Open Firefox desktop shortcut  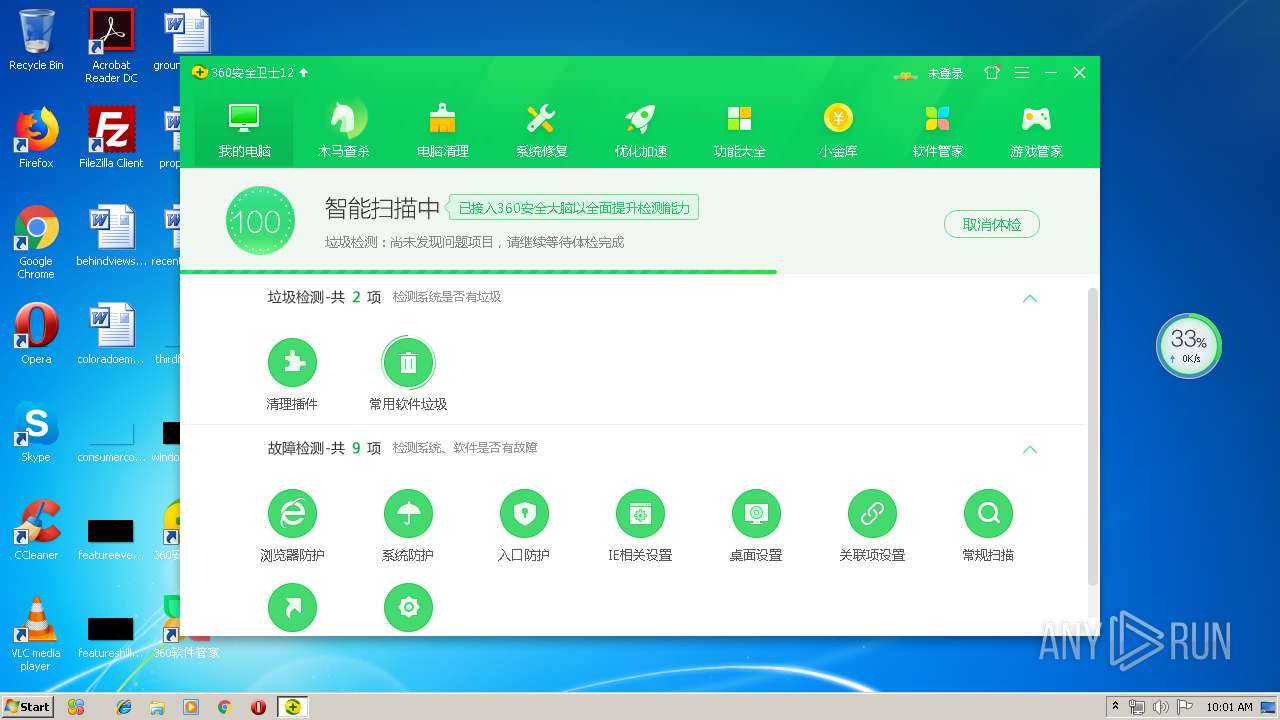coord(36,138)
